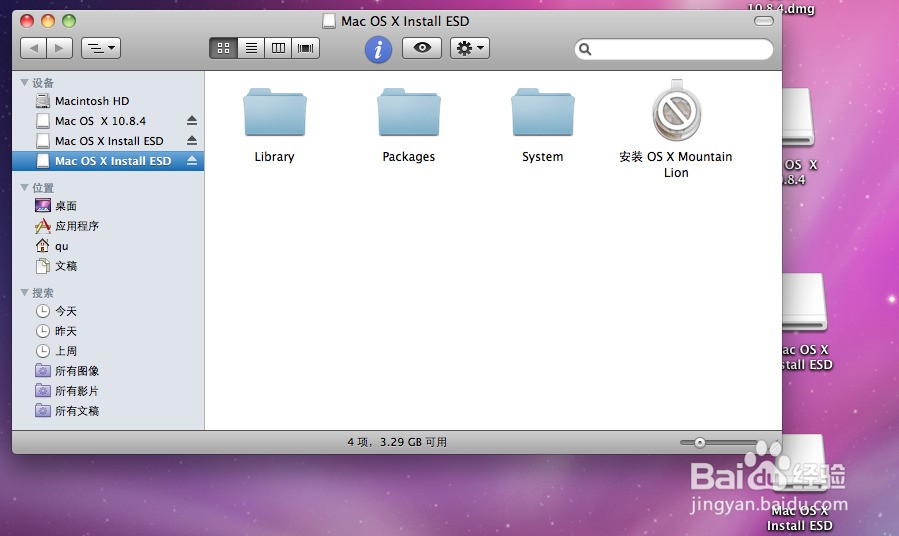Click the 4 项, 3.29 GB 可用 status text
The height and width of the screenshot is (536, 899).
click(397, 443)
